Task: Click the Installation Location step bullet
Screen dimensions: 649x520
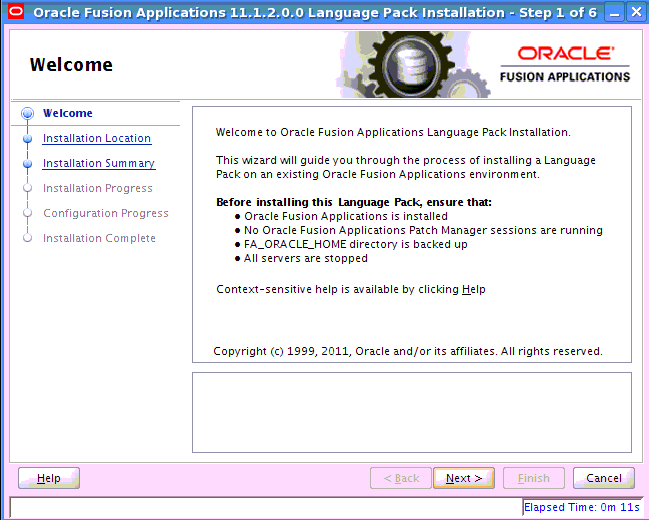Action: (28, 138)
